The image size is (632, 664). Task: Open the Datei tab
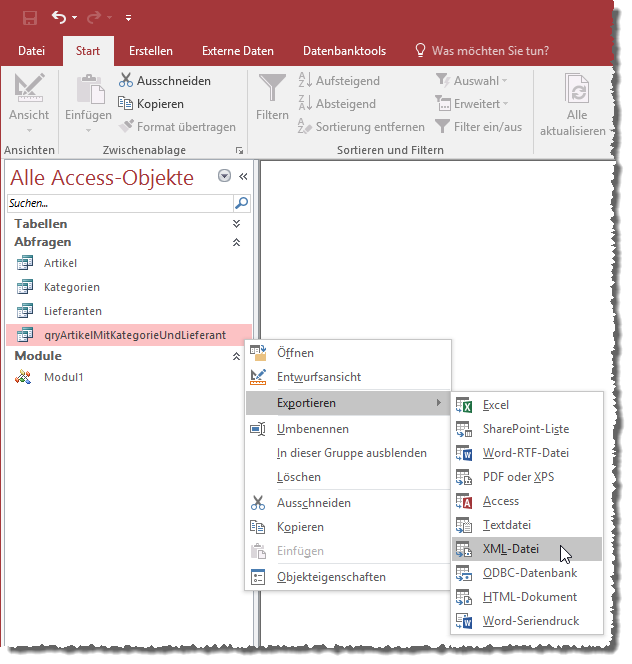31,51
